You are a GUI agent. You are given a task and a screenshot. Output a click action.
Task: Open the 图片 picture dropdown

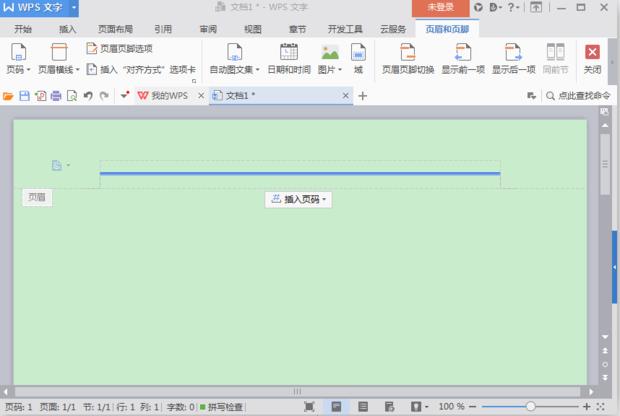330,70
